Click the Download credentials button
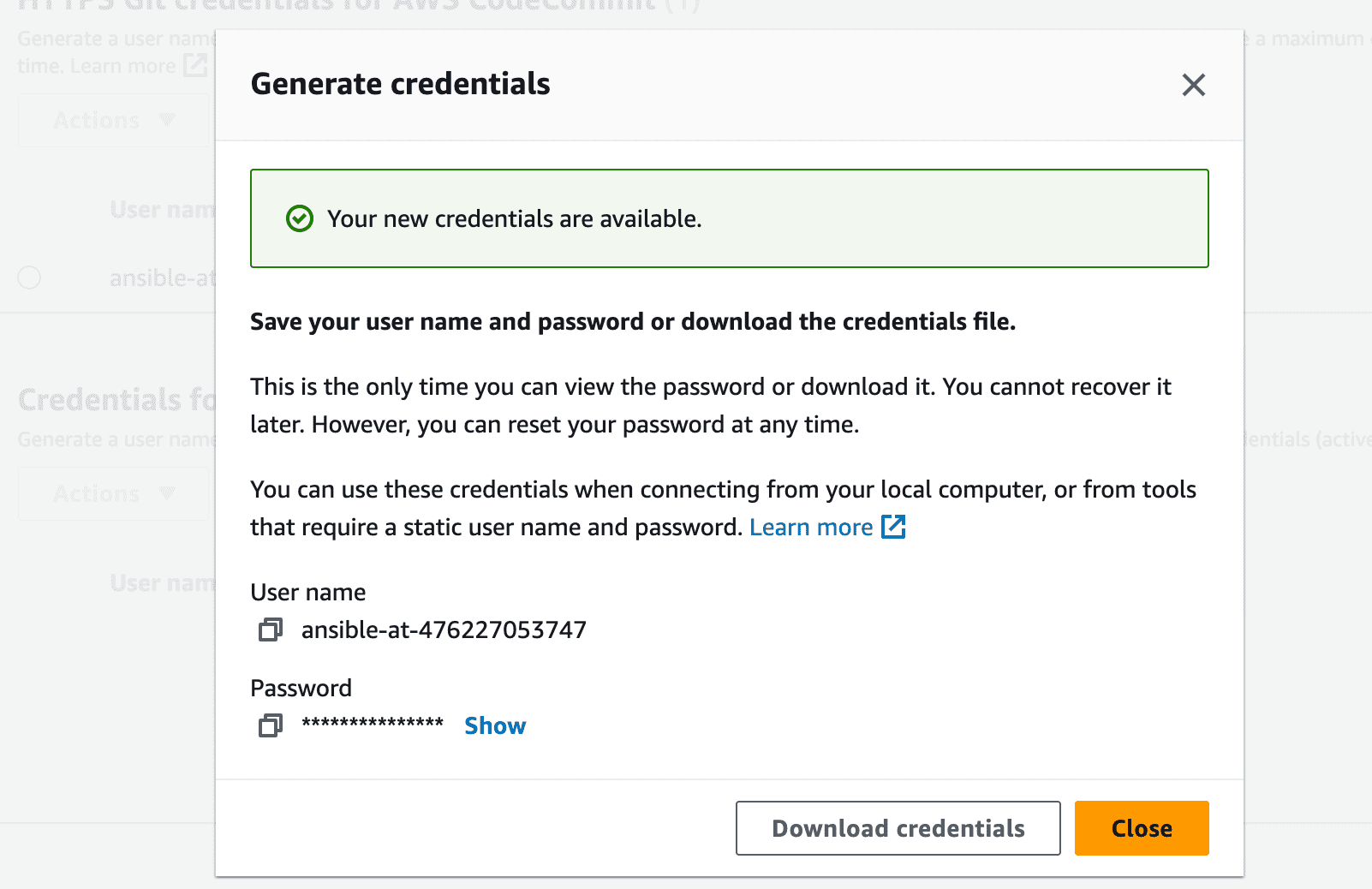This screenshot has height=889, width=1372. tap(898, 828)
